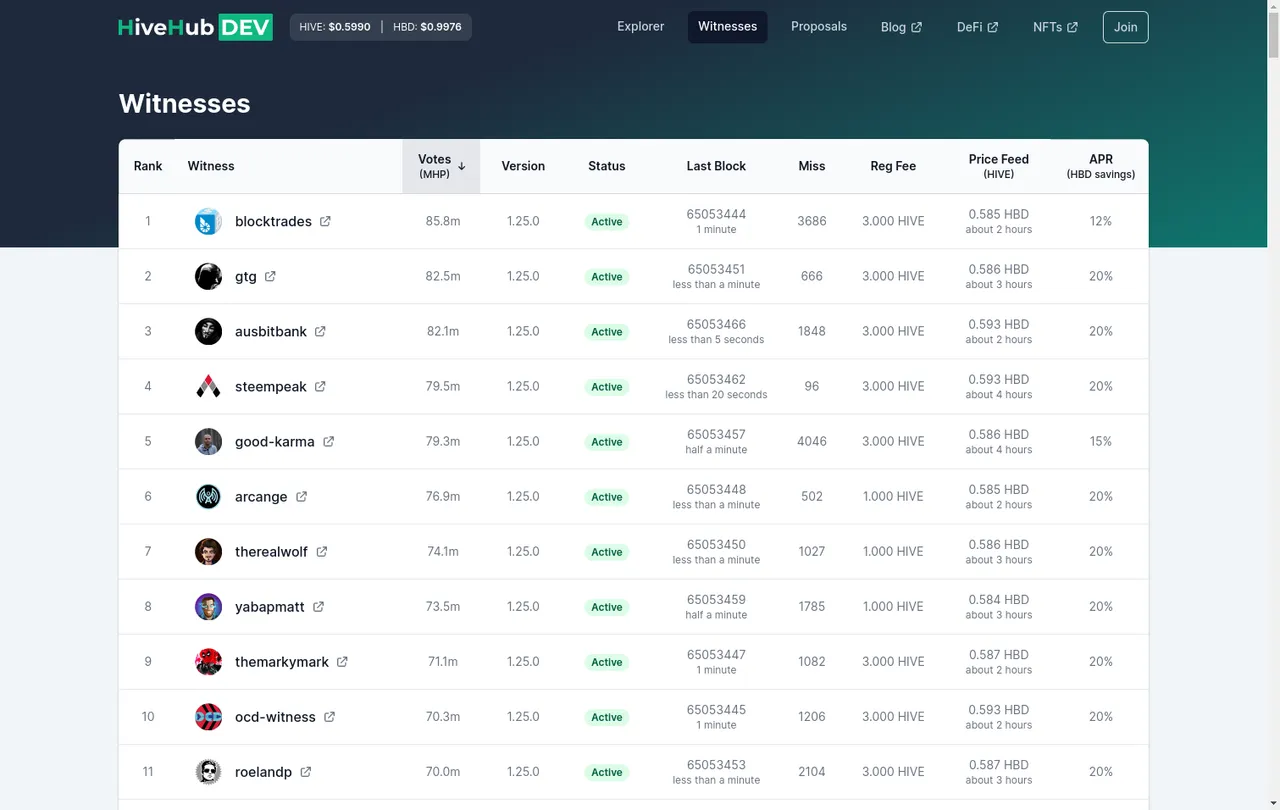The height and width of the screenshot is (810, 1280).
Task: Open ausbitbank witness name link
Action: tap(271, 331)
